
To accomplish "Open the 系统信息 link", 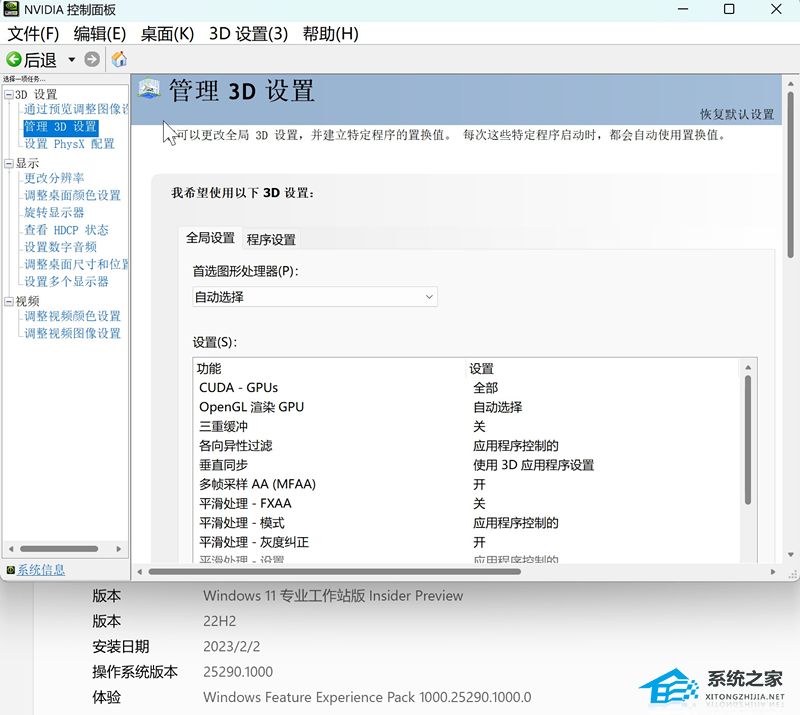I will coord(41,570).
